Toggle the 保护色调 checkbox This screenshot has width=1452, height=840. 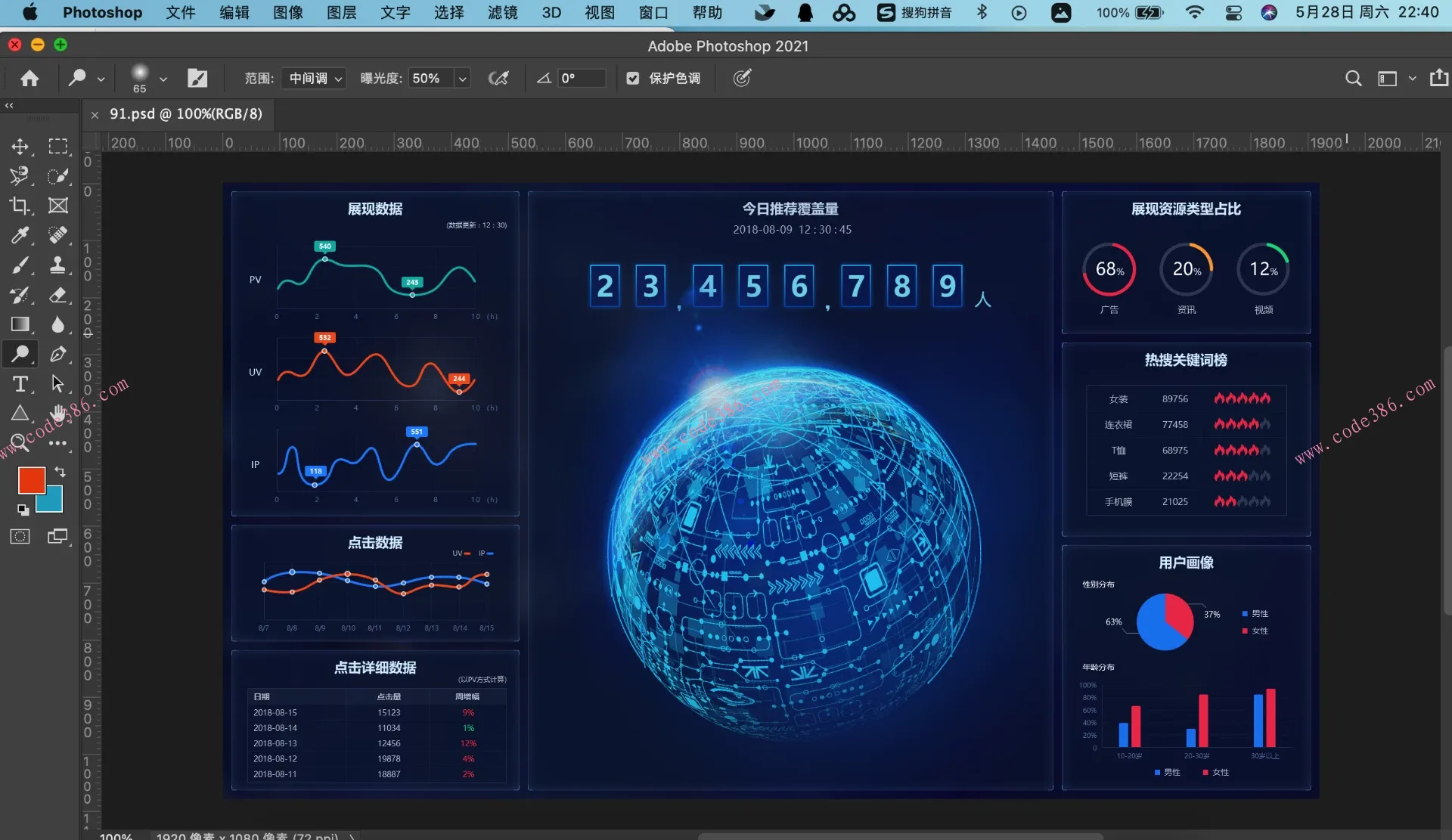(x=633, y=78)
